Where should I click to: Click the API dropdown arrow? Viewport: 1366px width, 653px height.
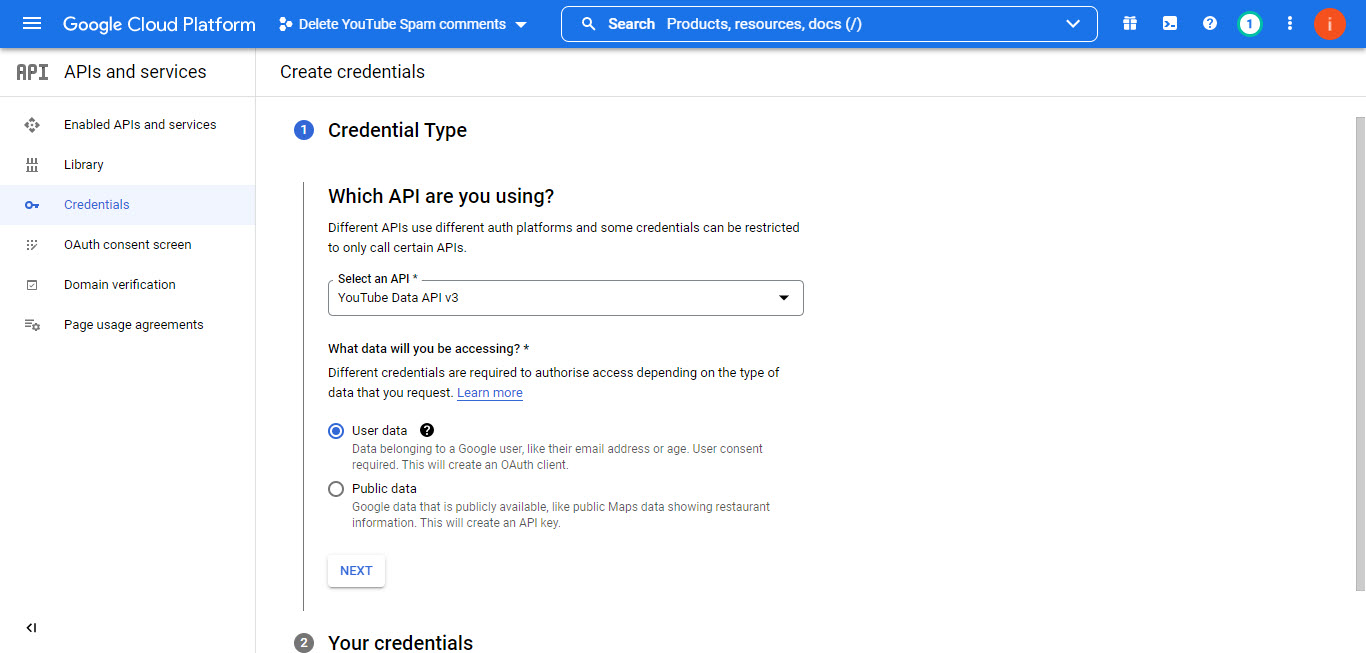coord(784,298)
